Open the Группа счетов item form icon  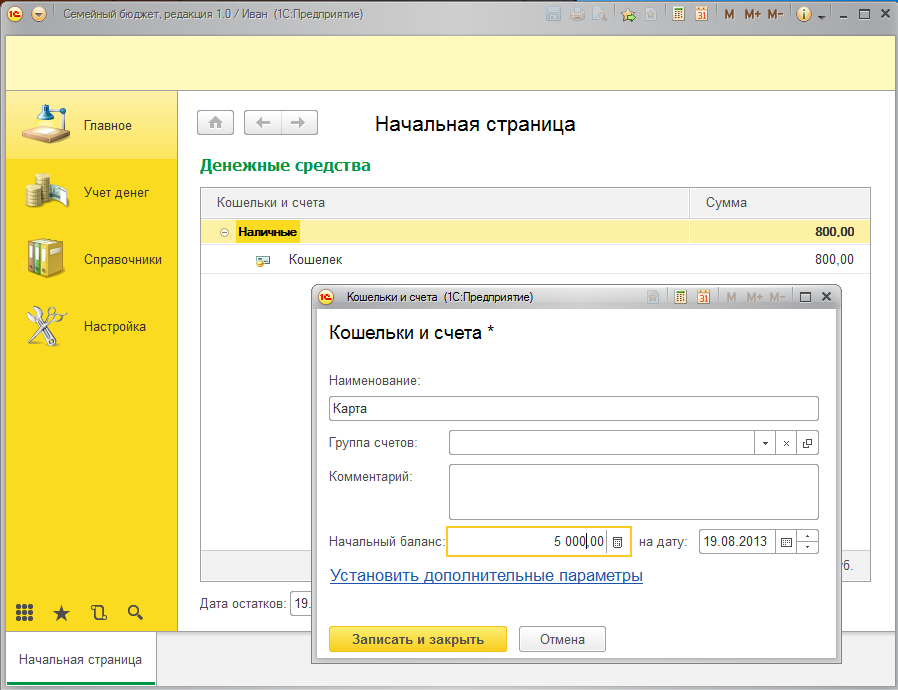pos(808,443)
